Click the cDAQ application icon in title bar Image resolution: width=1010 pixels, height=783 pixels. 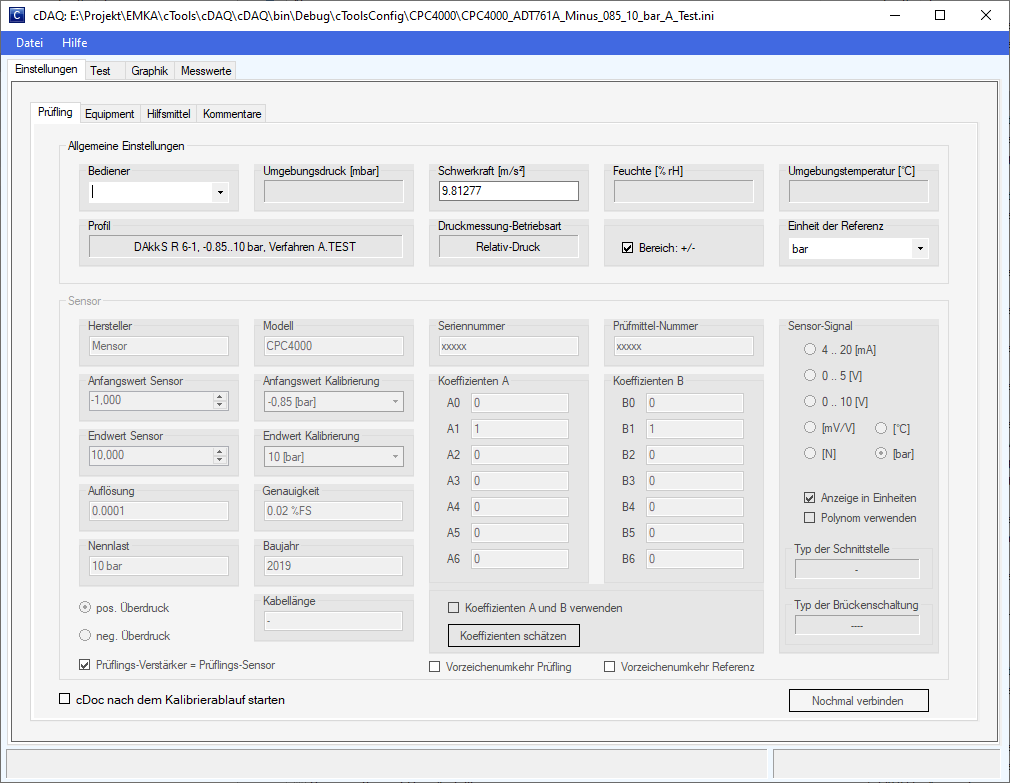16,16
